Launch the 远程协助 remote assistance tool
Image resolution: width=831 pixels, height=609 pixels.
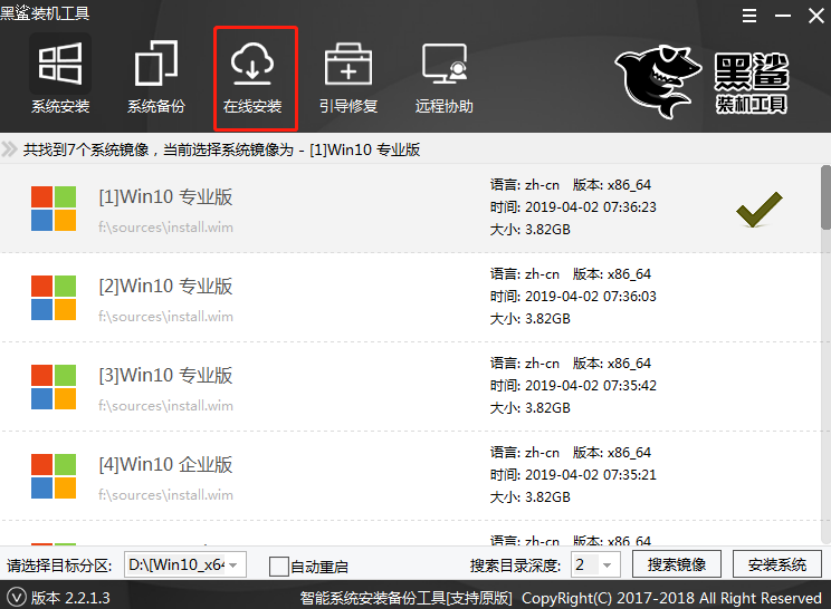click(x=444, y=77)
